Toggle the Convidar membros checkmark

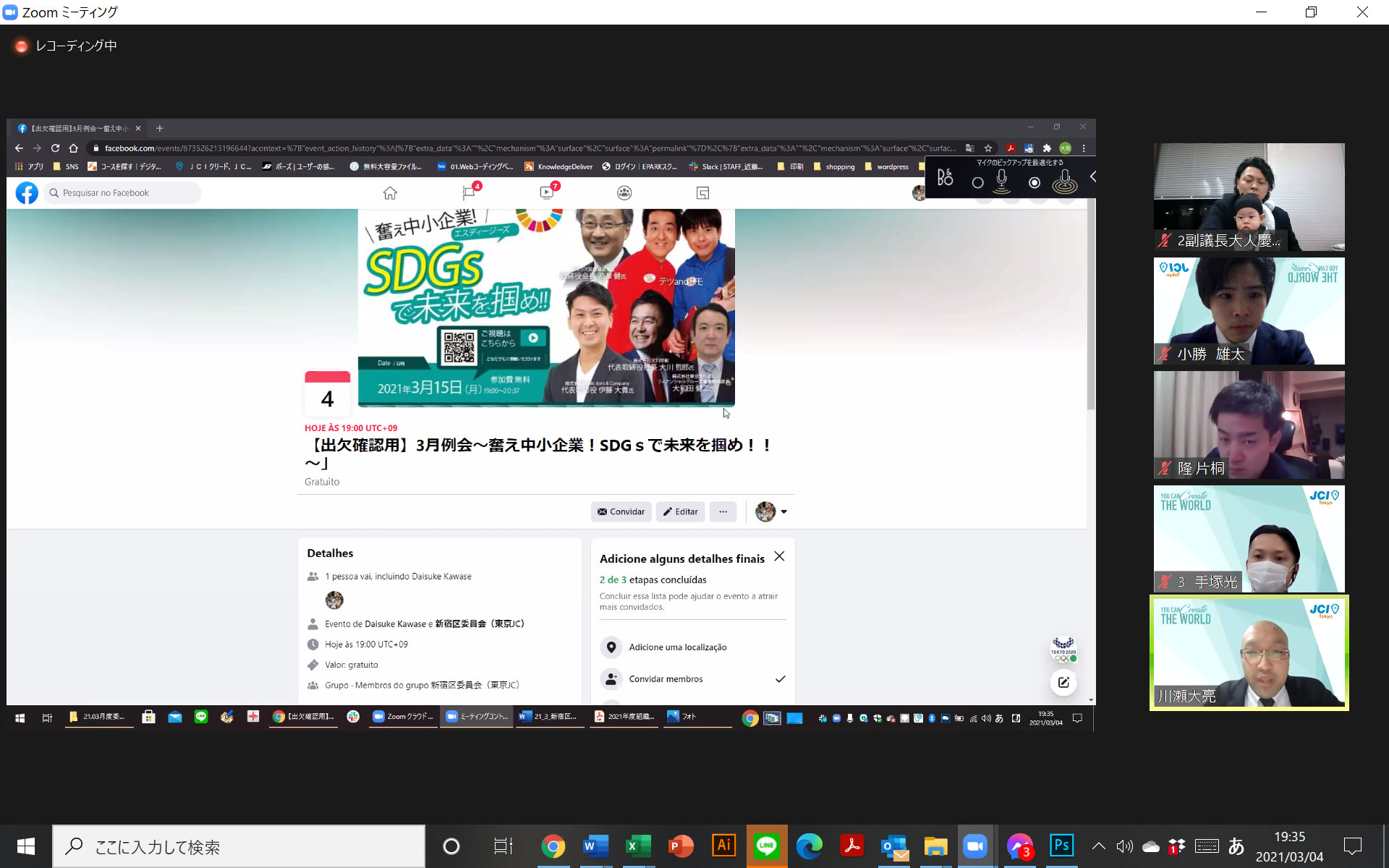point(780,679)
